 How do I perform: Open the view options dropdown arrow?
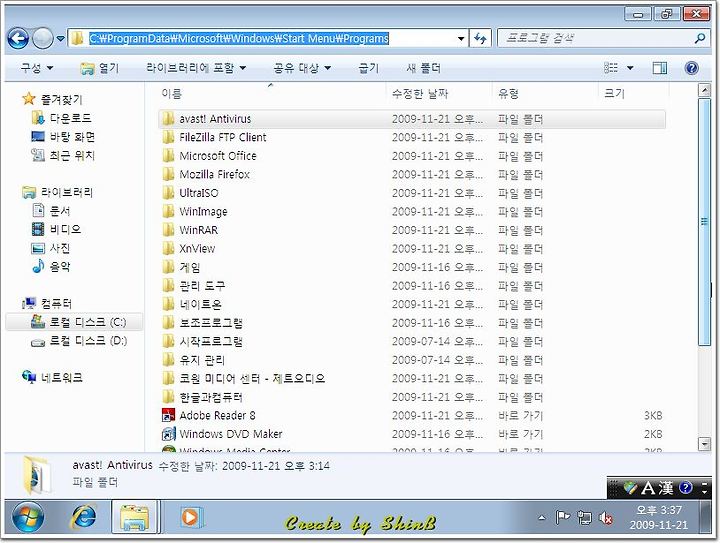pos(630,68)
